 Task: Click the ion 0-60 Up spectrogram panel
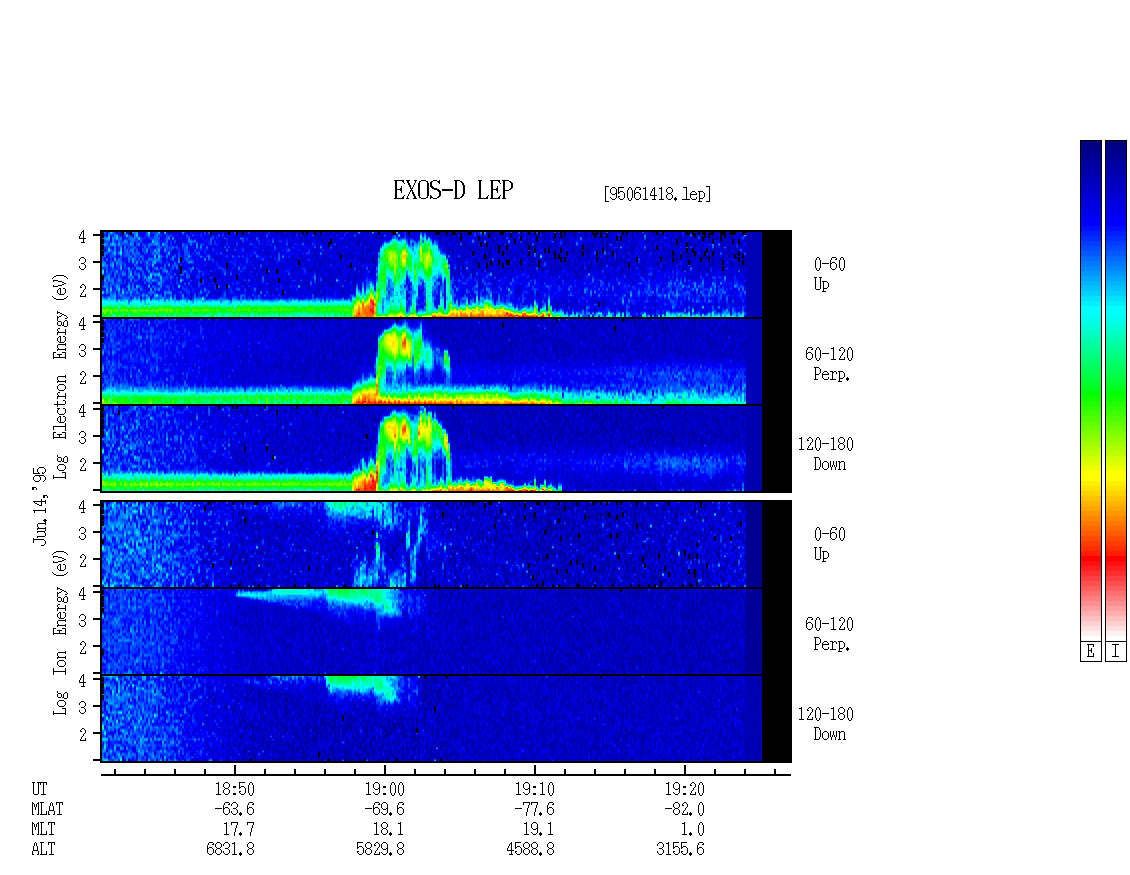coord(446,544)
